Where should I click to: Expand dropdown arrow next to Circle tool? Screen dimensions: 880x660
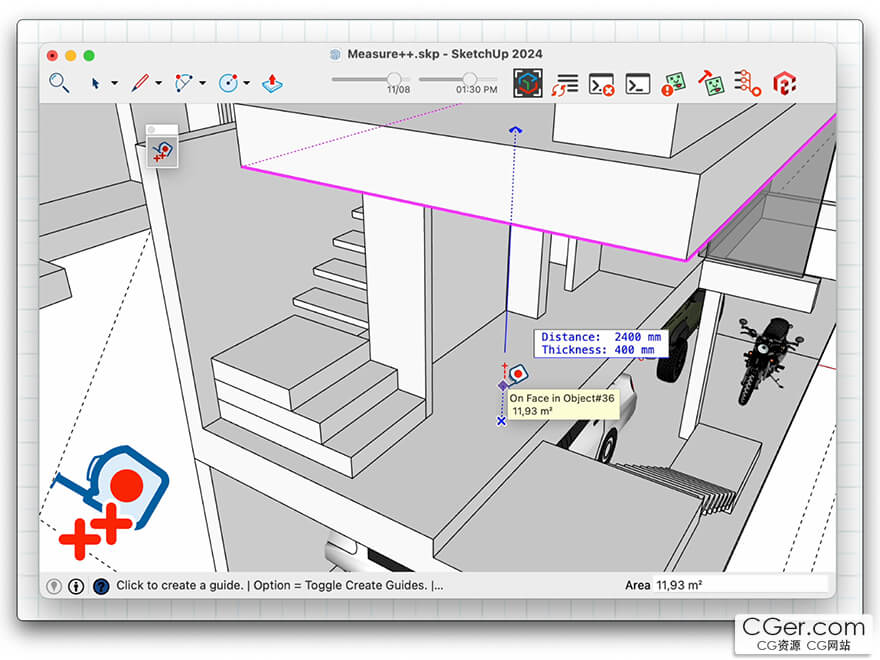point(246,84)
